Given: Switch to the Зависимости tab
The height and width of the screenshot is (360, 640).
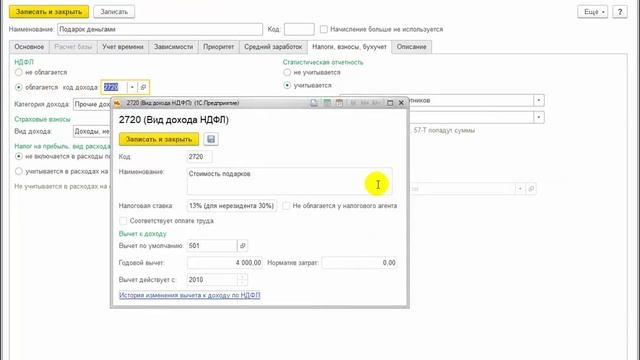Looking at the screenshot, I should pyautogui.click(x=173, y=47).
